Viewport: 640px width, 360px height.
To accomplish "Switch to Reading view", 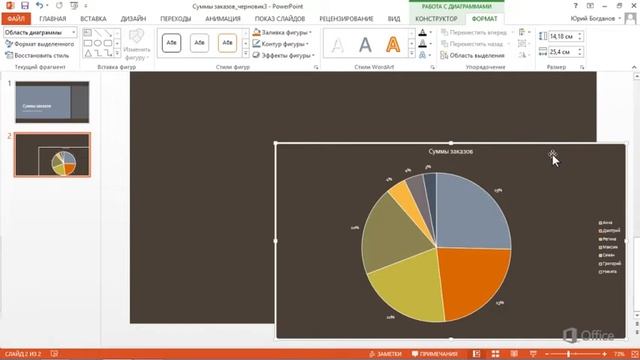I will 514,354.
